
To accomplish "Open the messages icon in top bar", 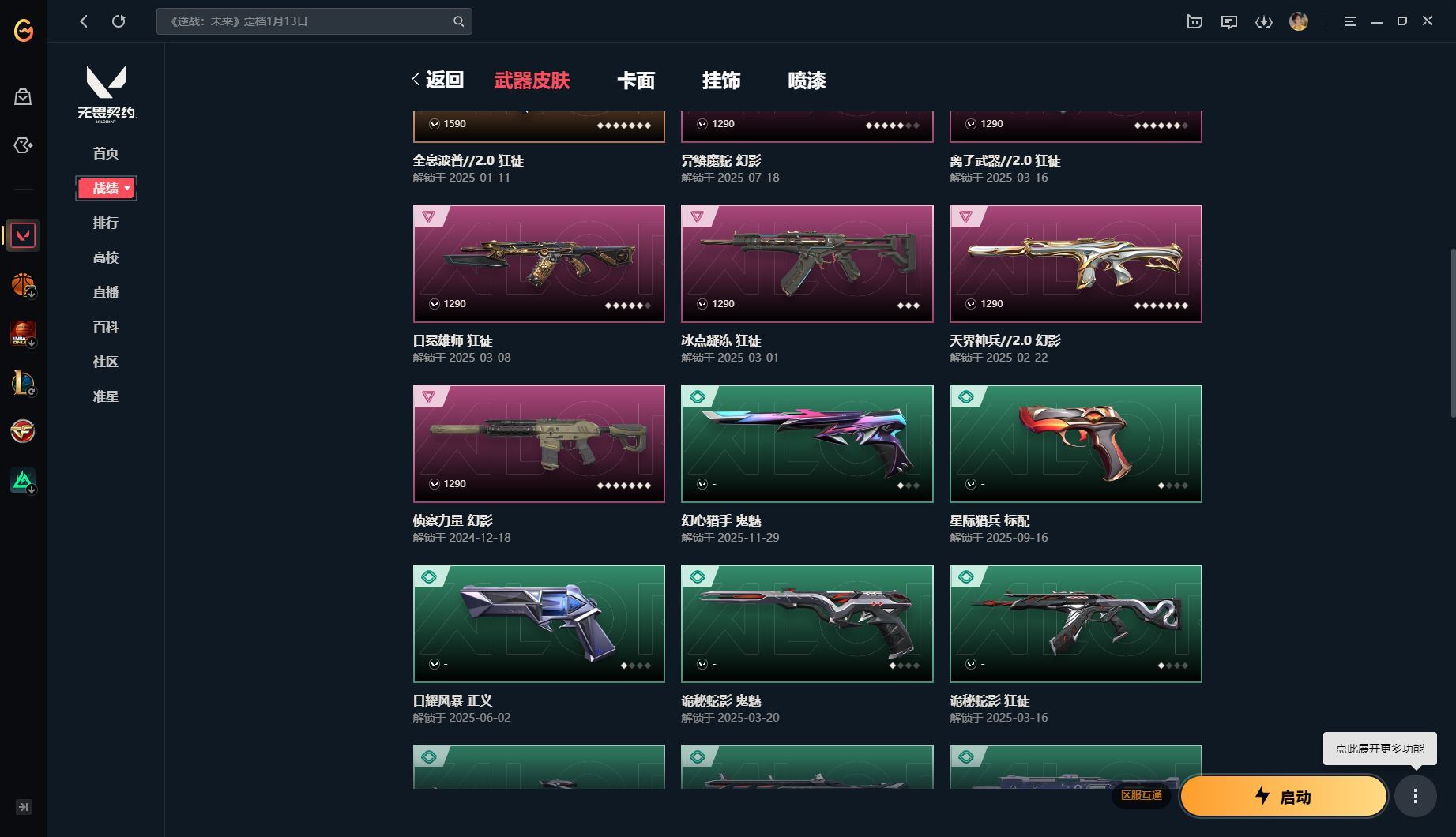I will [1228, 21].
